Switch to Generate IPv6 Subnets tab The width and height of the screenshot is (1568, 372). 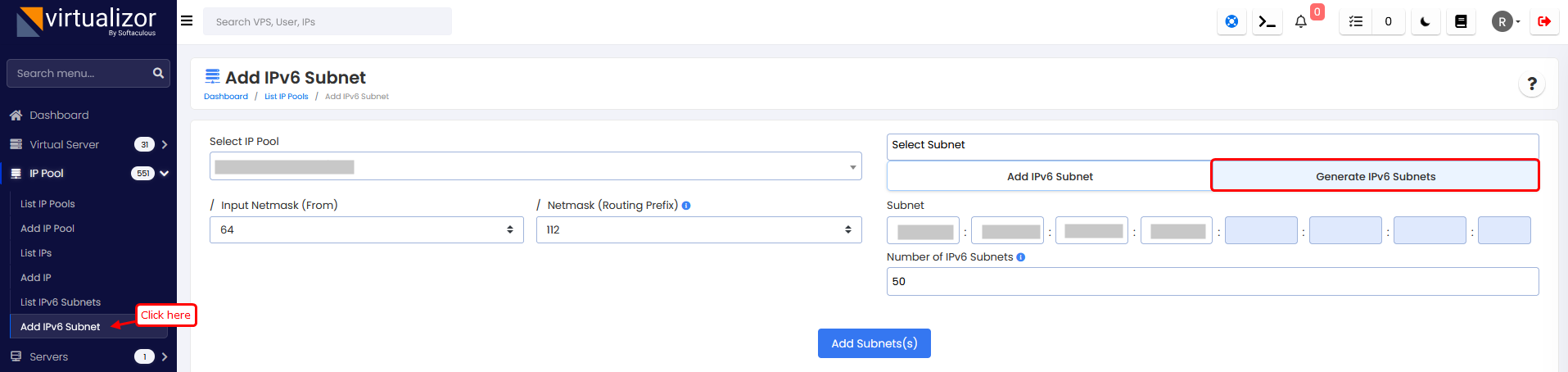click(x=1375, y=176)
